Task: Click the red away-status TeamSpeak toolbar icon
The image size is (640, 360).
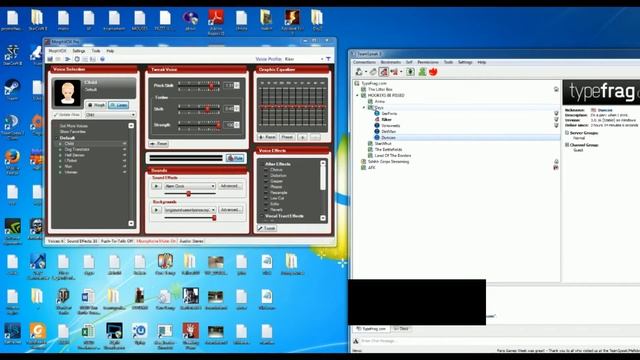Action: [x=394, y=72]
